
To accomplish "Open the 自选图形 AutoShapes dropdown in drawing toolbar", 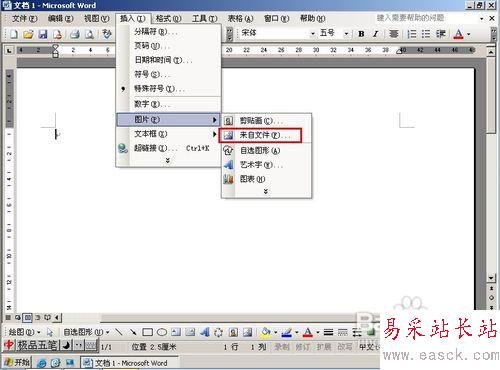I will pos(86,332).
